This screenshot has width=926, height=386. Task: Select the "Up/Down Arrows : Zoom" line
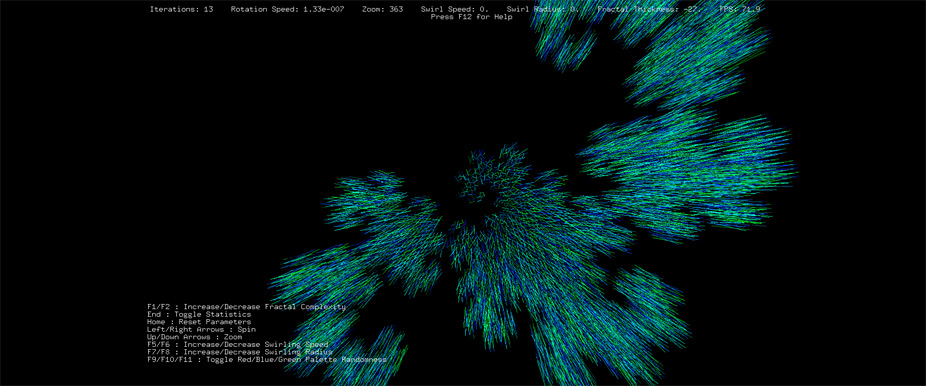pyautogui.click(x=194, y=337)
